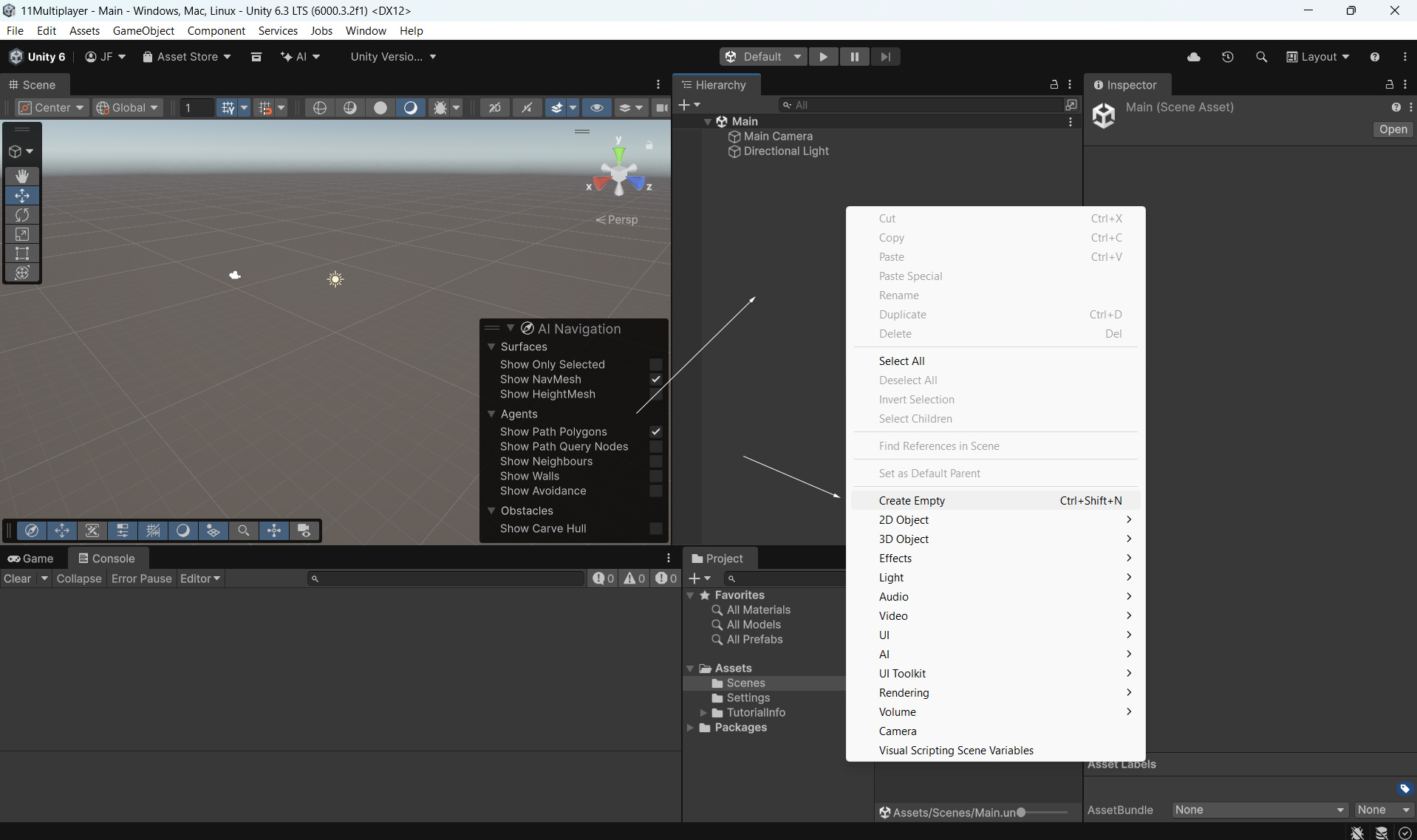This screenshot has width=1417, height=840.
Task: Click the Open button in Inspector
Action: pos(1393,129)
